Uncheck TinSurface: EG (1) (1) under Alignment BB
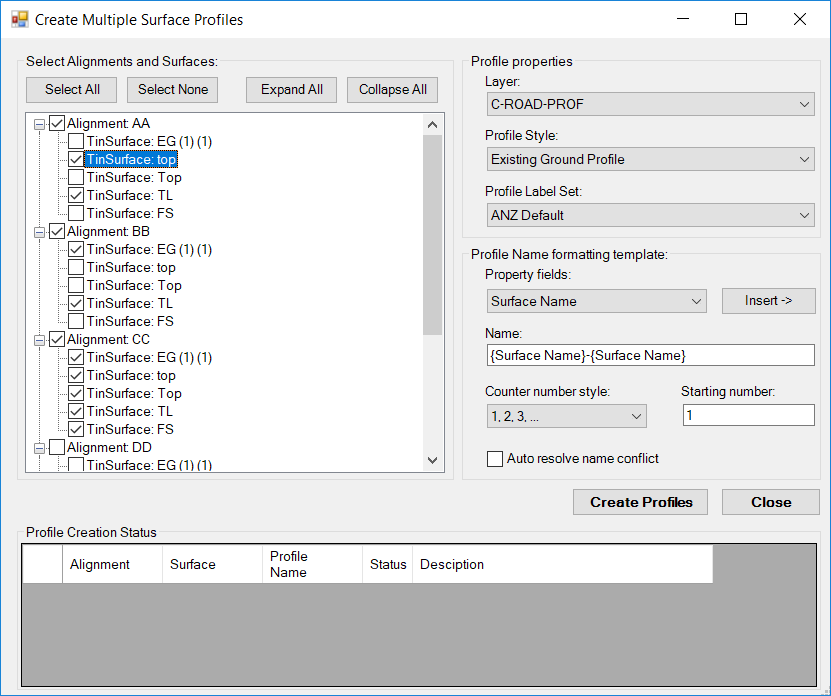The width and height of the screenshot is (831, 696). pos(76,249)
